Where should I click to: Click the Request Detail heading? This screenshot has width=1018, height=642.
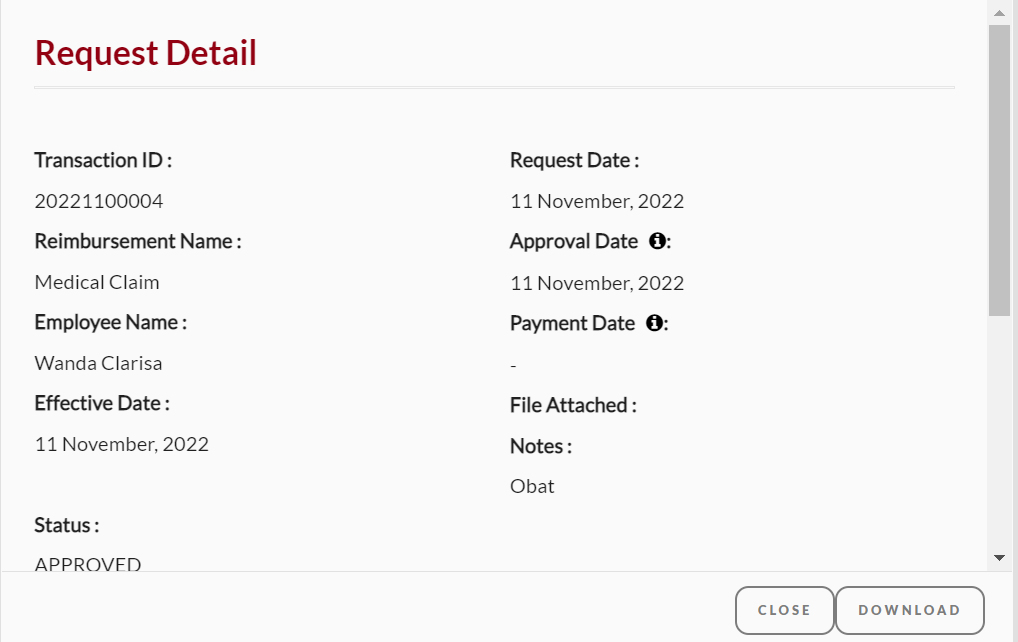[145, 53]
